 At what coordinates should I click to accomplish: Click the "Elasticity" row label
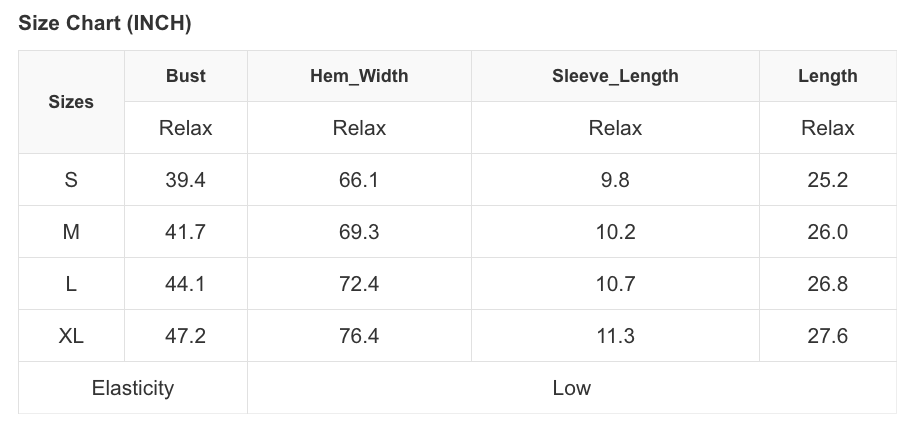[133, 388]
